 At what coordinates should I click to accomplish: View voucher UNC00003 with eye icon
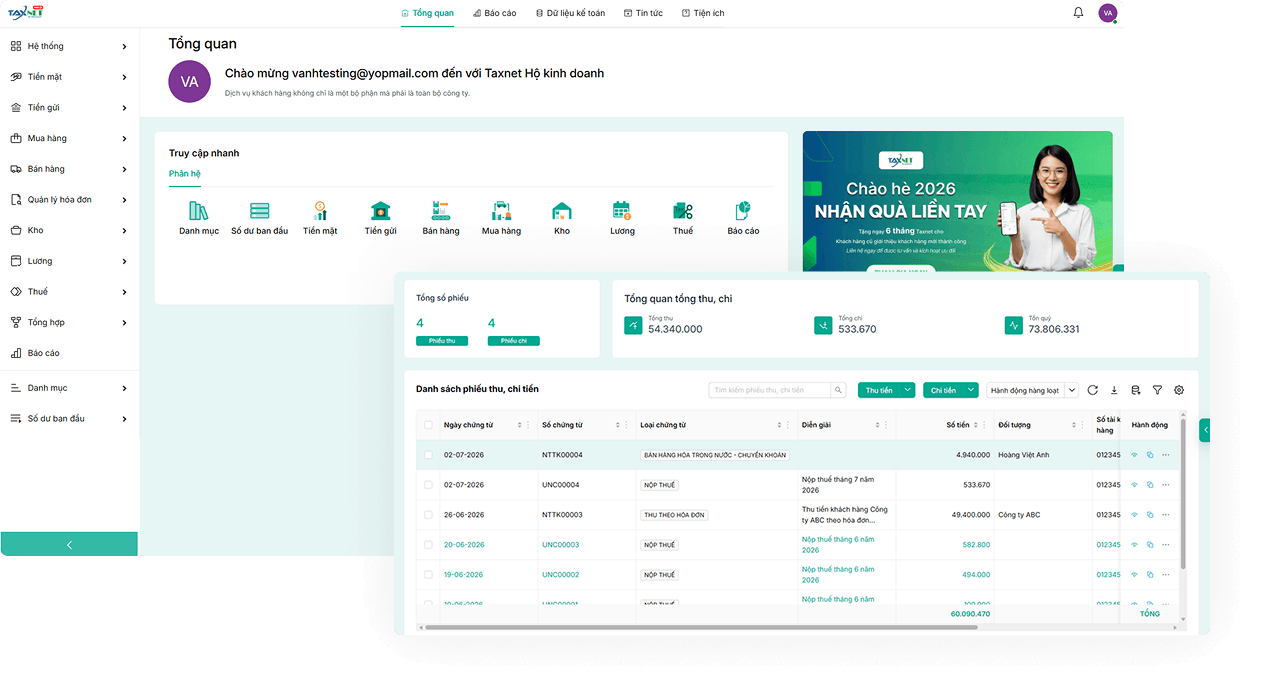click(1134, 545)
